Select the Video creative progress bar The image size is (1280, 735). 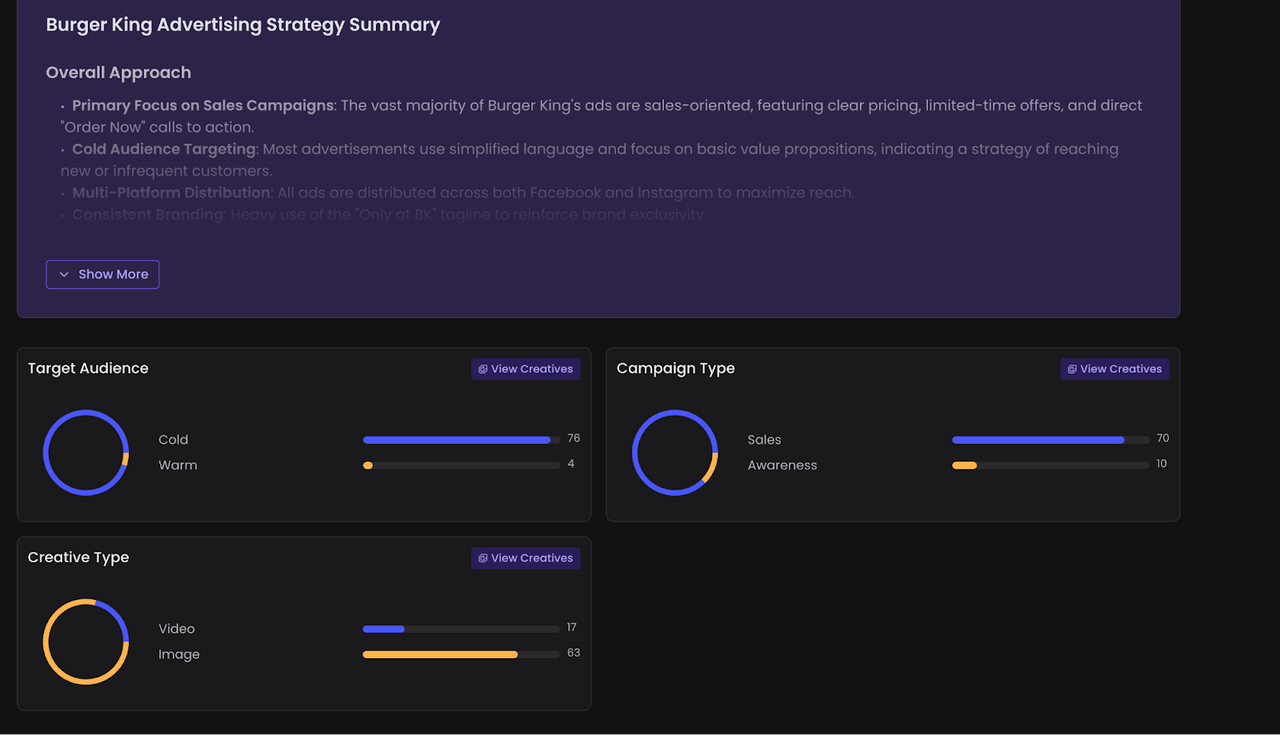(460, 629)
